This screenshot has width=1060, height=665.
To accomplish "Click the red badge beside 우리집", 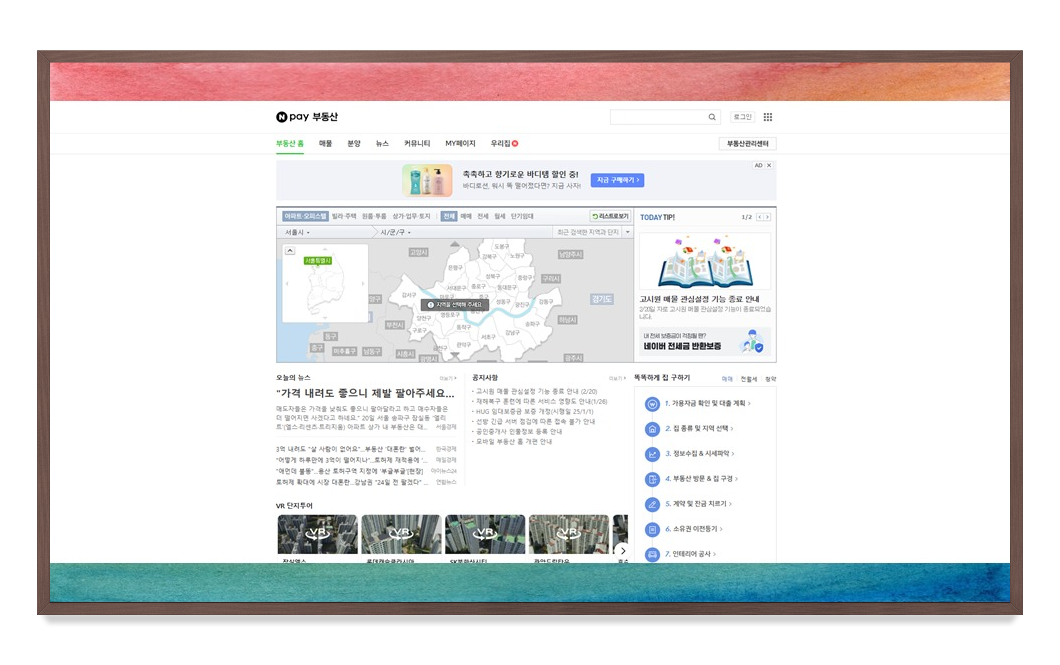I will (515, 143).
